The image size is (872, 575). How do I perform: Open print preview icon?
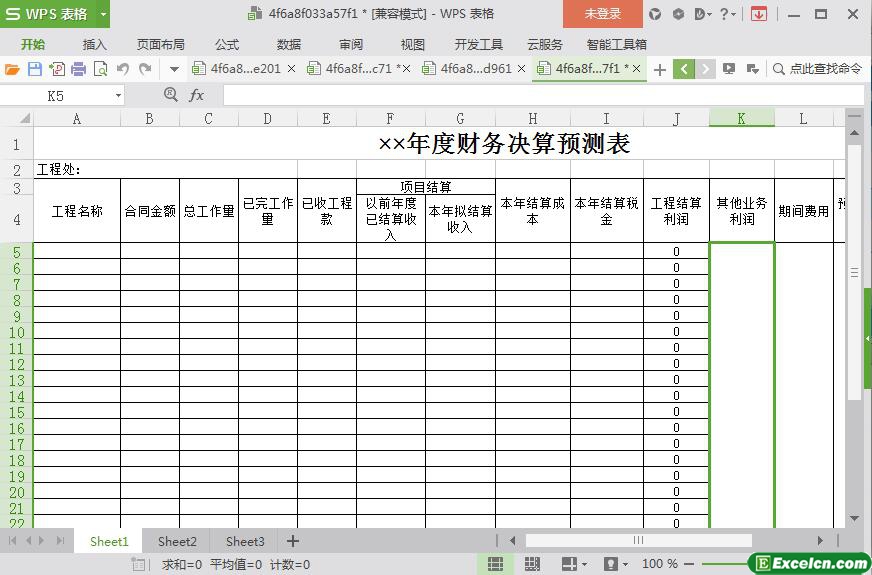coord(101,69)
